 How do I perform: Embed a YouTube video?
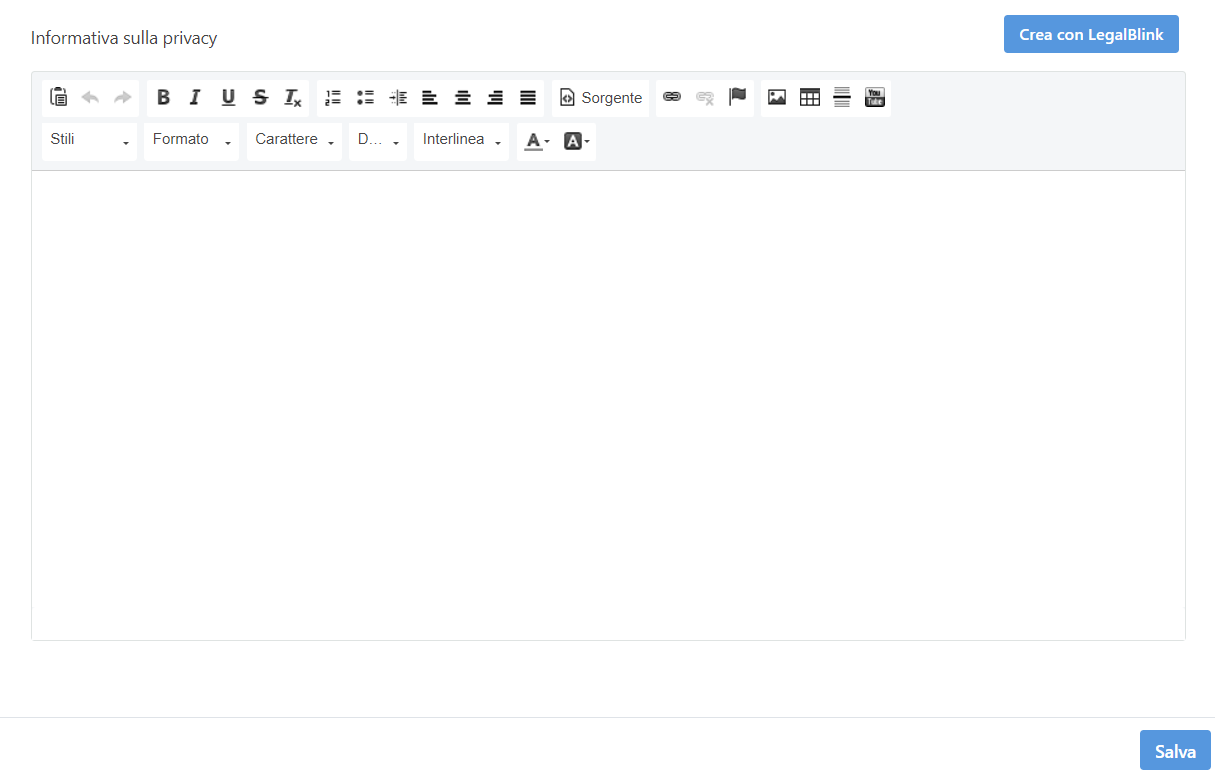[874, 97]
